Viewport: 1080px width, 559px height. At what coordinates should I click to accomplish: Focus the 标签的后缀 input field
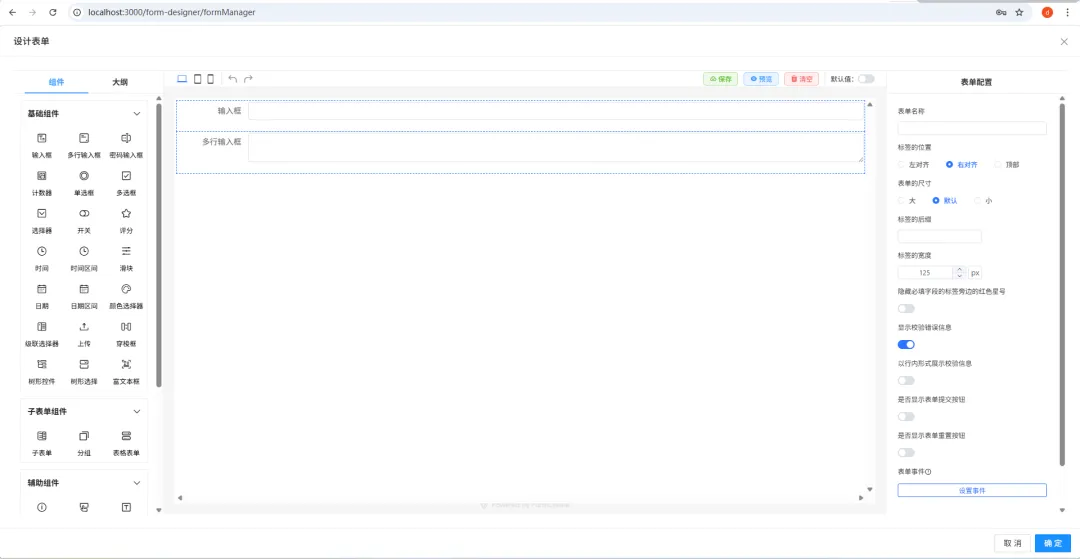(939, 237)
